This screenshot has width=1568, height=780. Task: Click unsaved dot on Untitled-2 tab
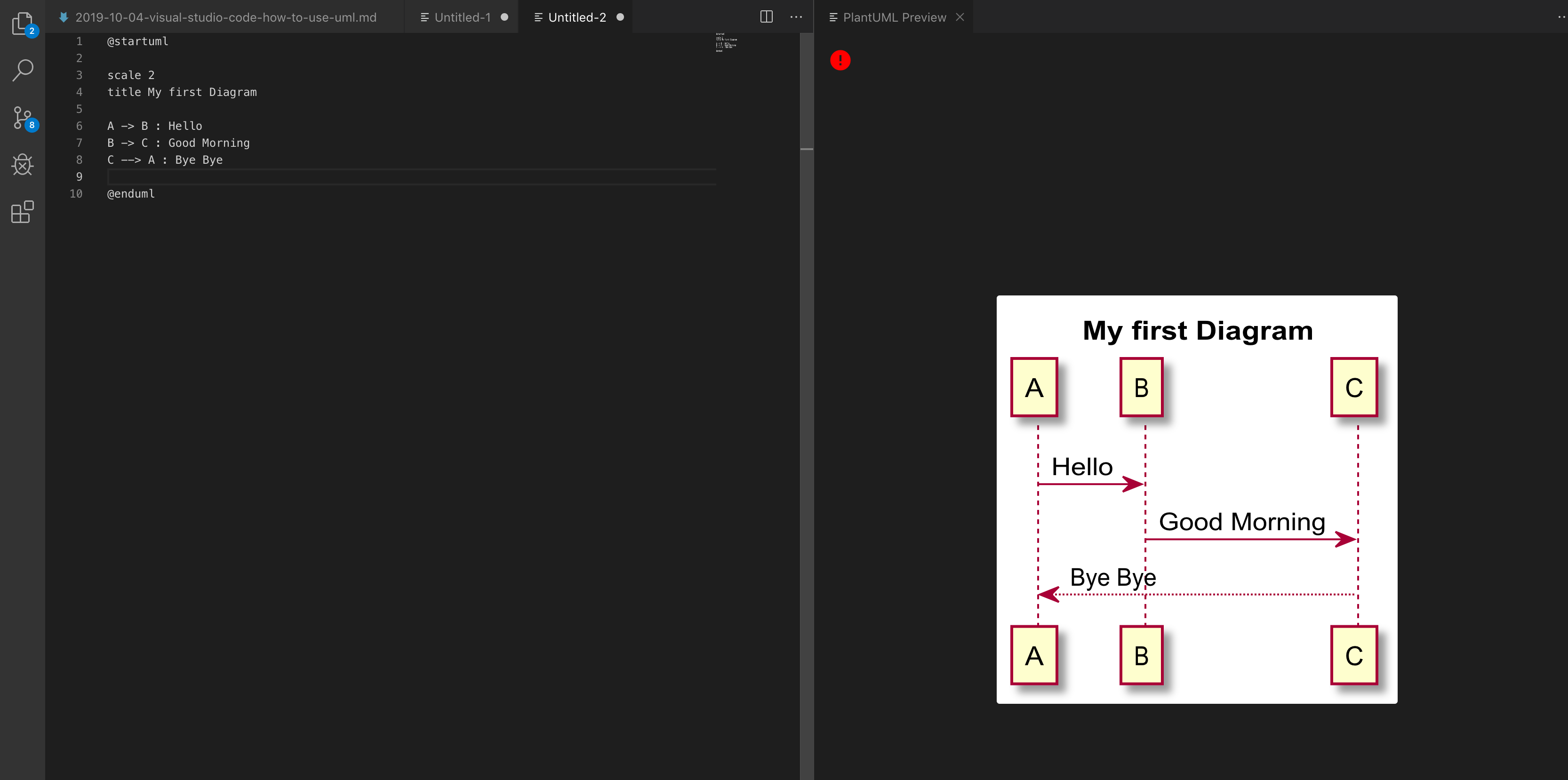coord(620,17)
